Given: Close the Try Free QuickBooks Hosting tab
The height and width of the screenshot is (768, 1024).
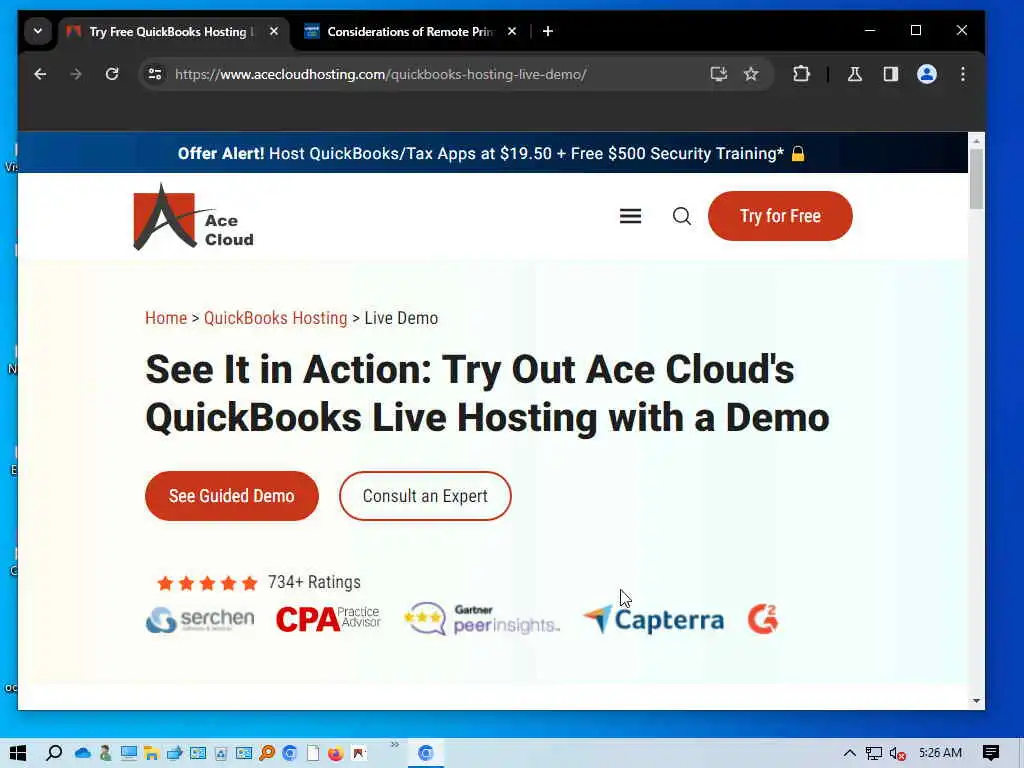Looking at the screenshot, I should pos(274,31).
